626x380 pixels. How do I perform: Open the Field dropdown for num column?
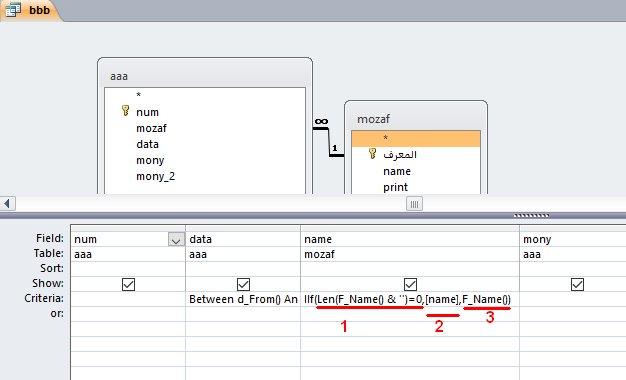click(x=176, y=239)
